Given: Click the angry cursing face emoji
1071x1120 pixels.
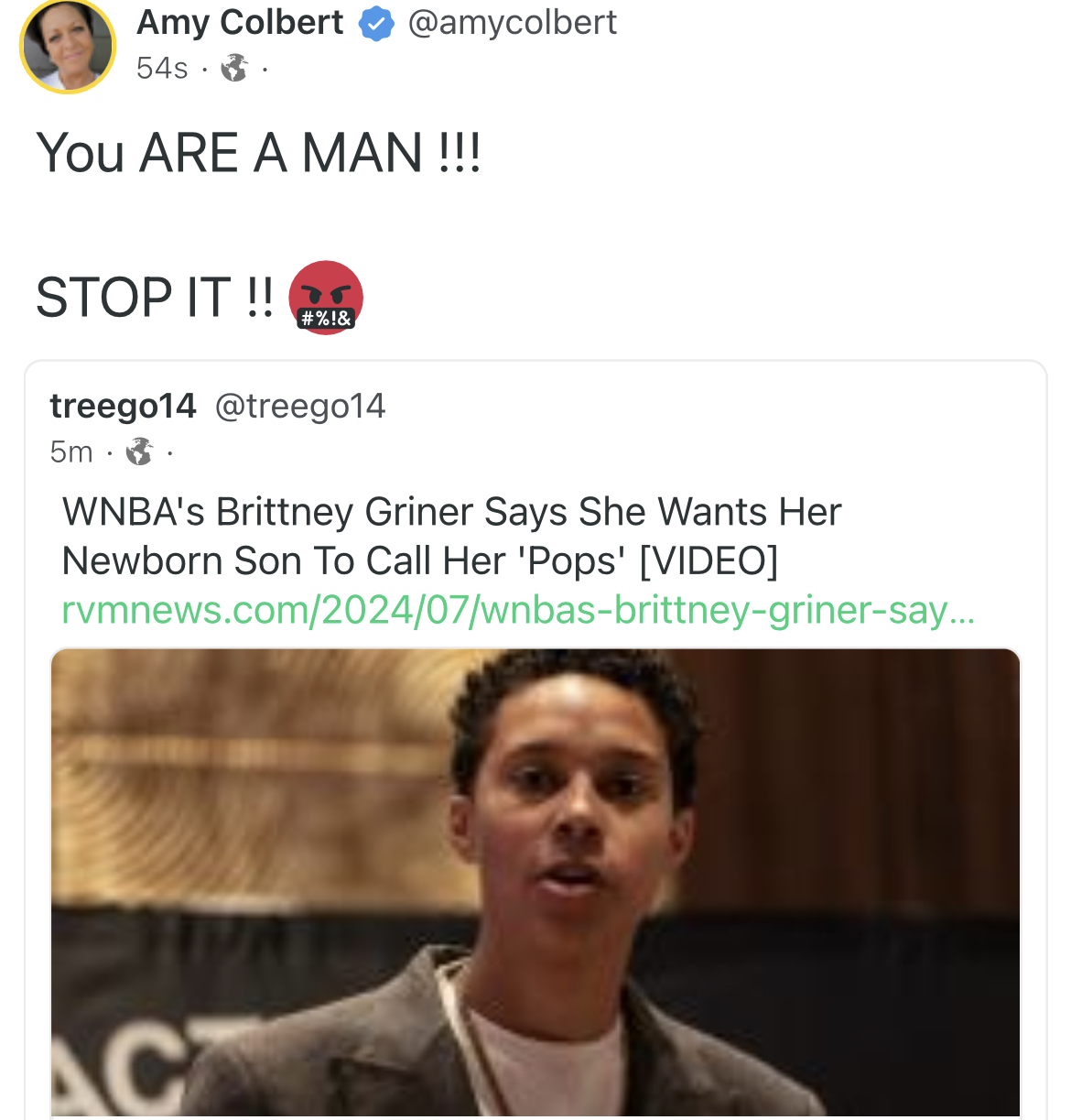Looking at the screenshot, I should [326, 298].
